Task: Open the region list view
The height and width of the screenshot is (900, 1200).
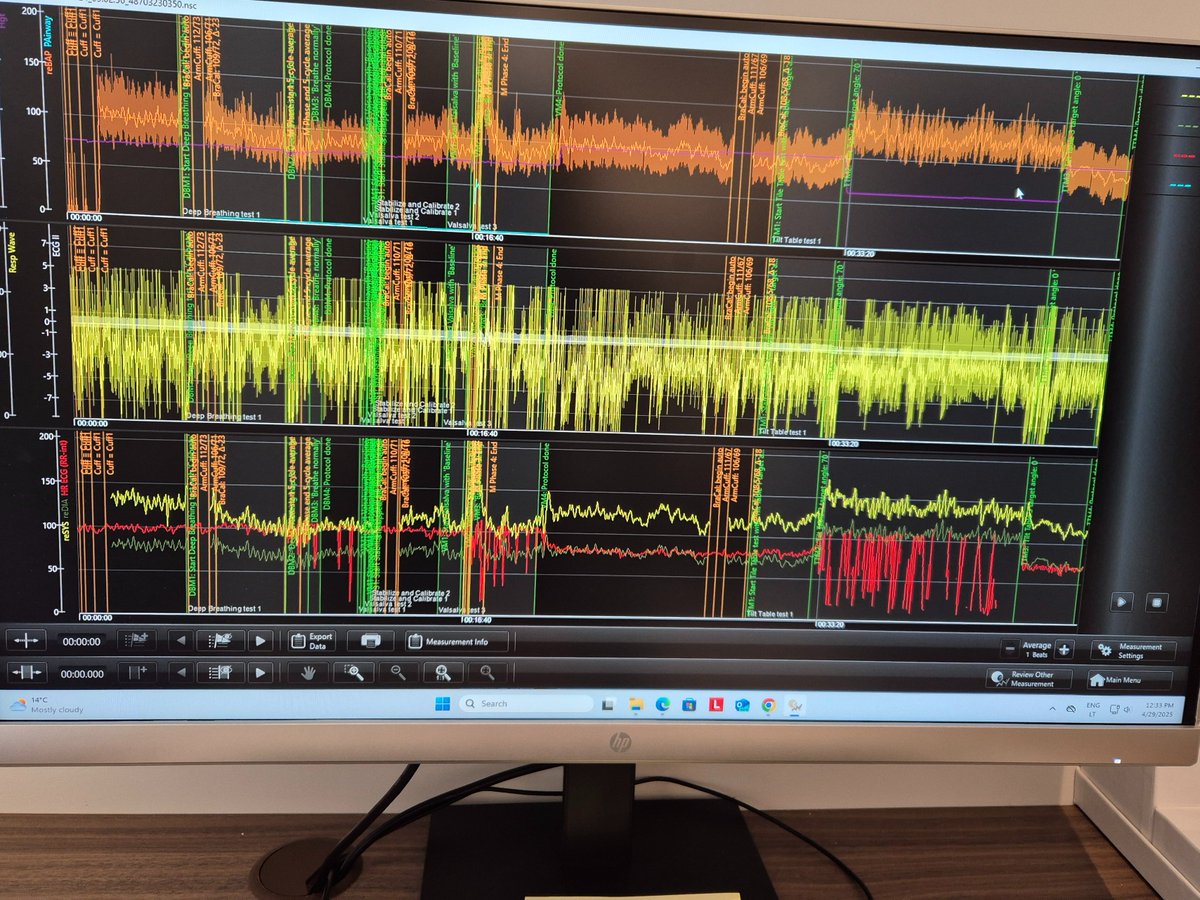Action: pyautogui.click(x=220, y=672)
